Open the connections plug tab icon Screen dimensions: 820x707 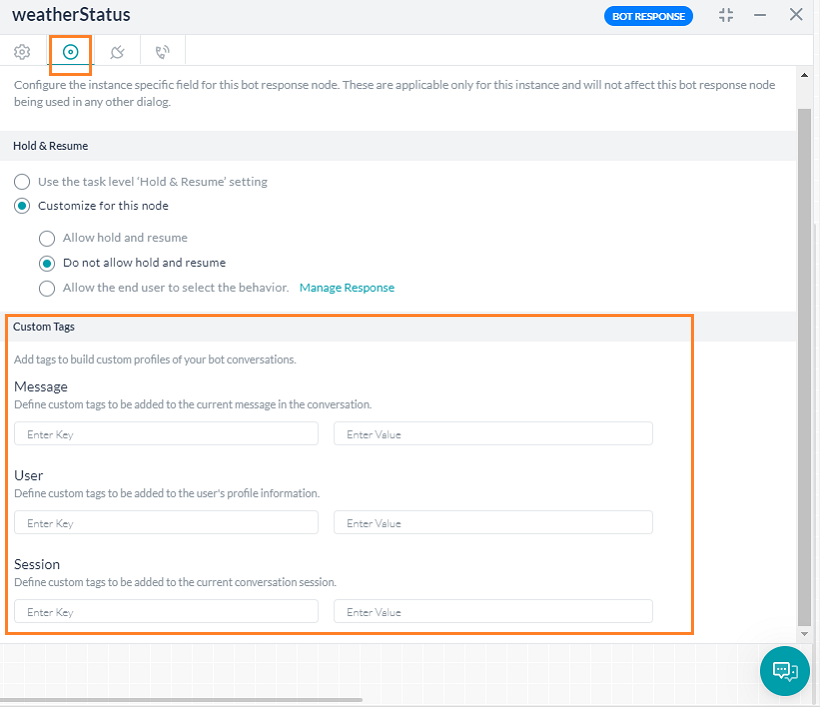point(117,52)
